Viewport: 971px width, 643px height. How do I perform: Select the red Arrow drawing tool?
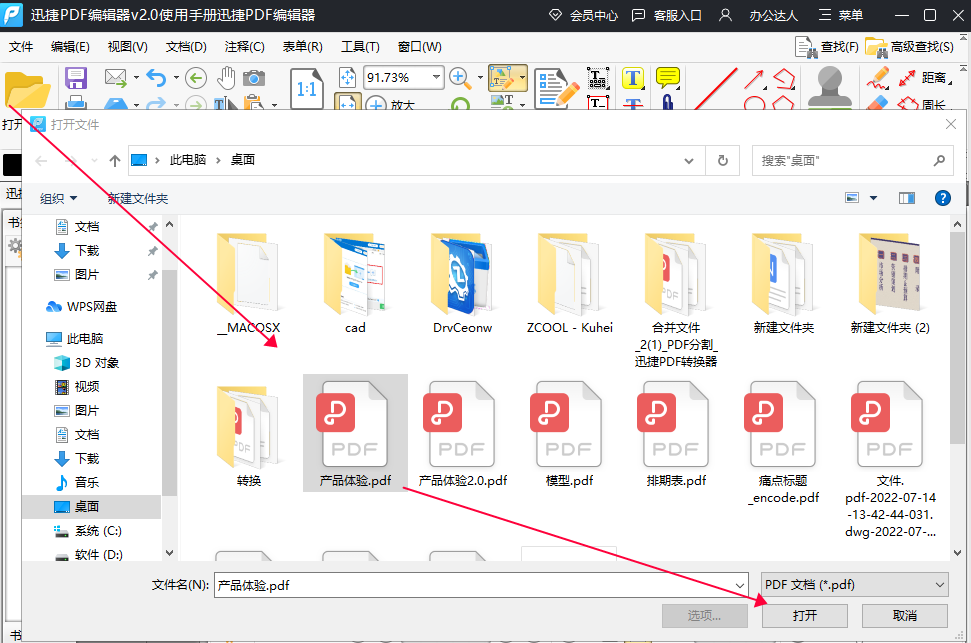point(754,79)
